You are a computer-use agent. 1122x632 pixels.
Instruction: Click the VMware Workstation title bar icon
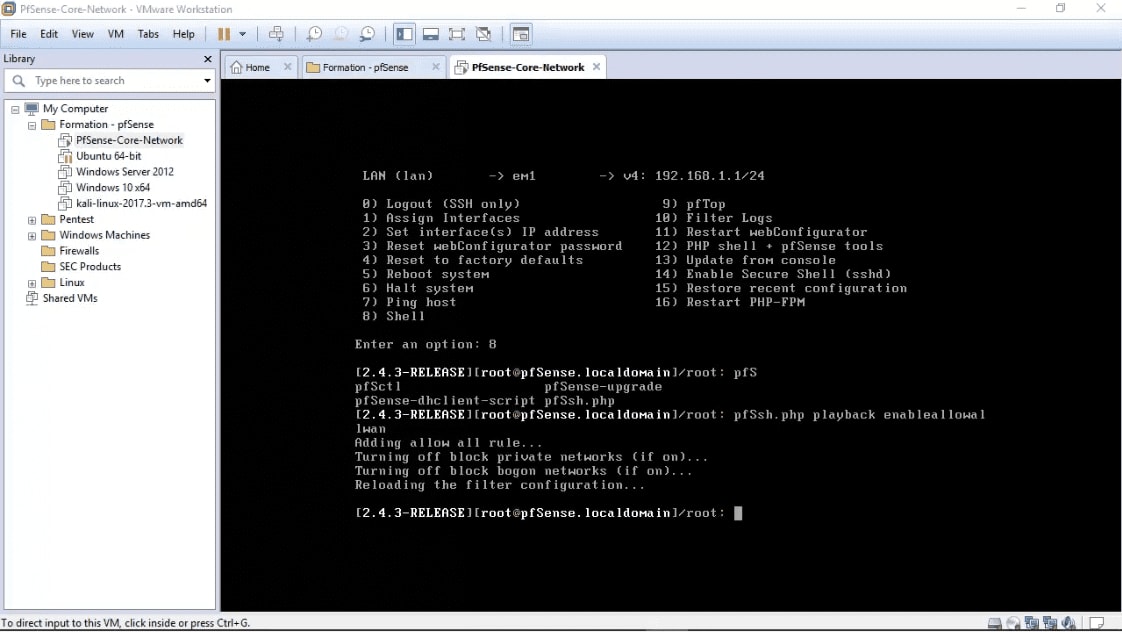(x=9, y=9)
